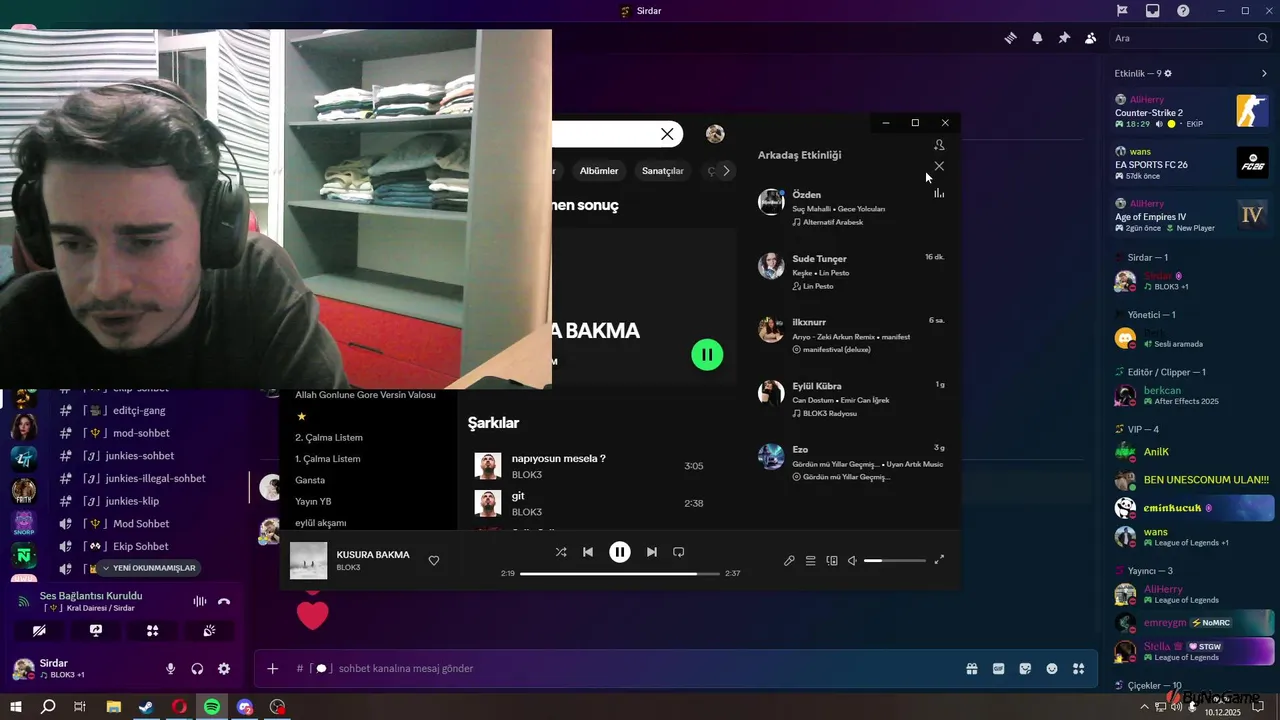Image resolution: width=1280 pixels, height=720 pixels.
Task: Open the Yayın YB playlist
Action: click(x=313, y=501)
